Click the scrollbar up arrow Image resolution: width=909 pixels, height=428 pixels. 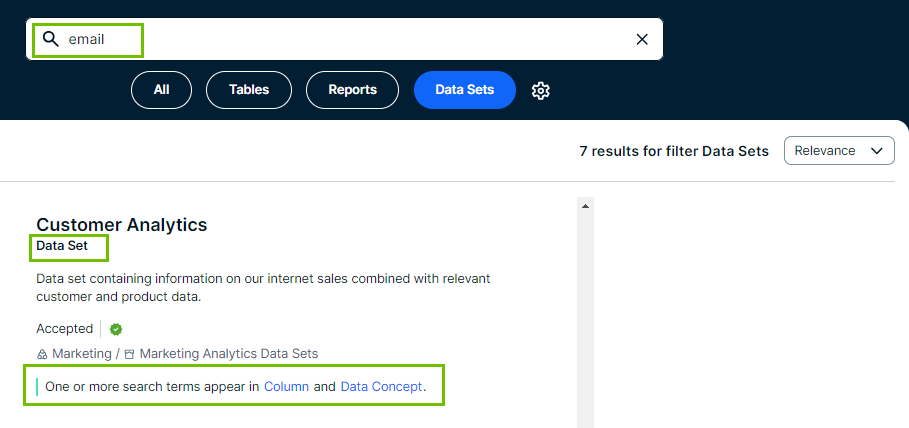[586, 205]
